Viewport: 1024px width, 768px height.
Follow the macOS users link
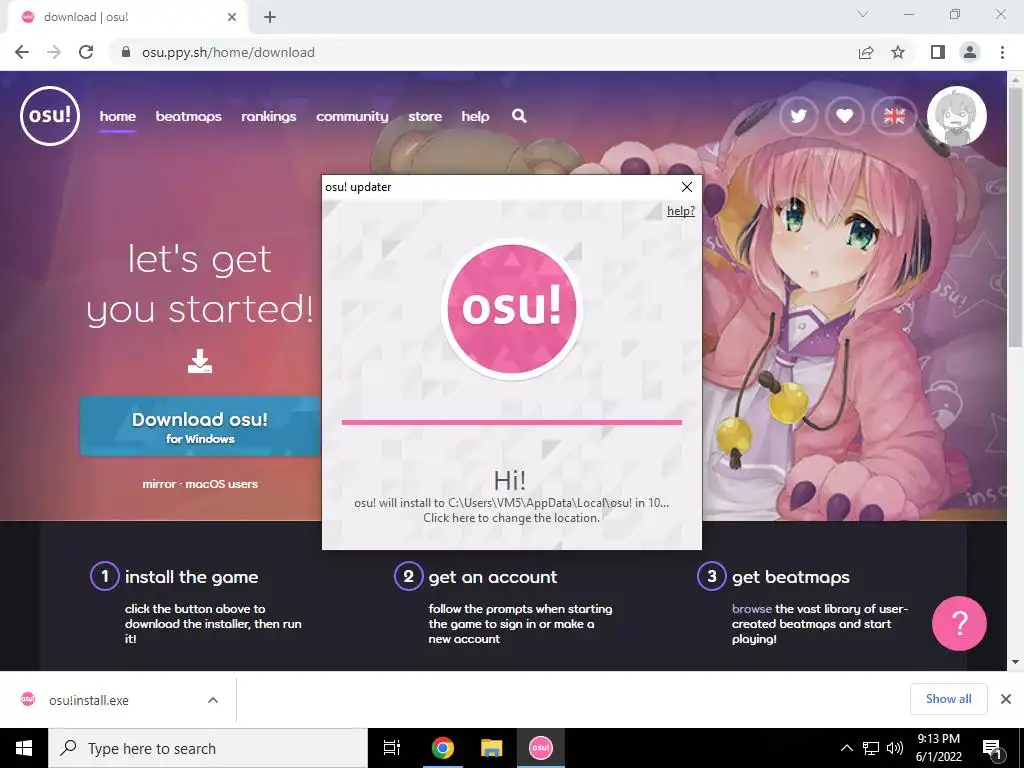coord(221,484)
